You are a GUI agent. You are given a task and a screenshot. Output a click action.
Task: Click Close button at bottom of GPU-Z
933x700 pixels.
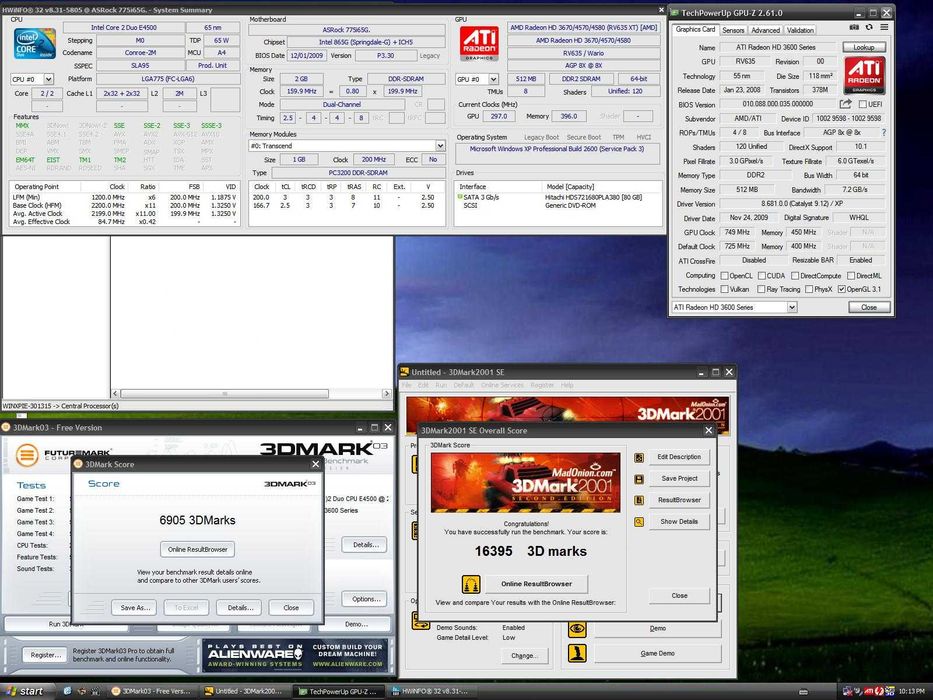coord(869,307)
